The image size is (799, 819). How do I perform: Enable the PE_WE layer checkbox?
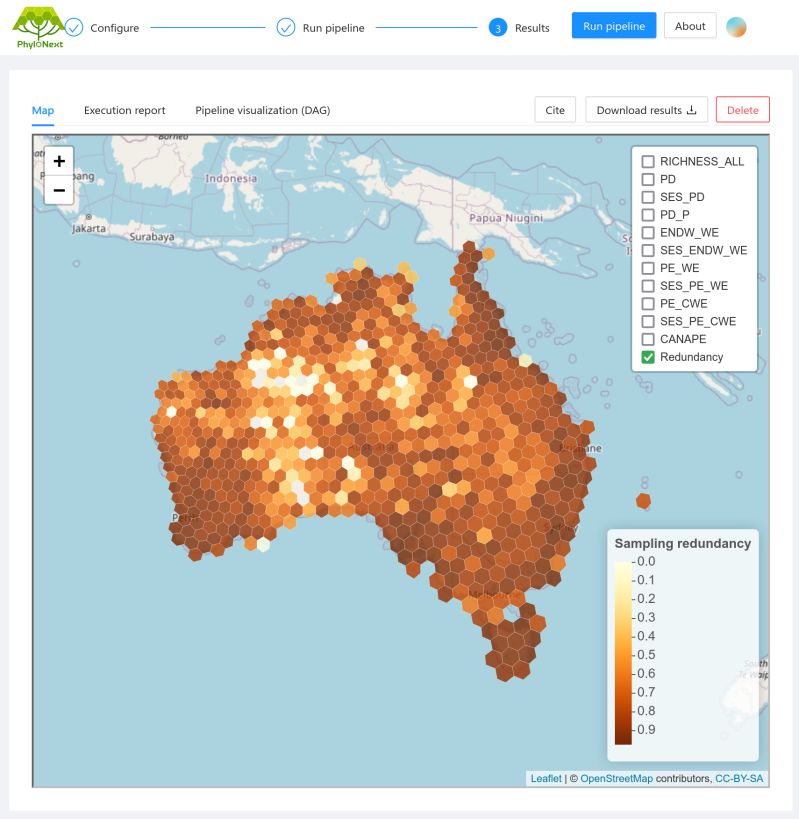point(648,268)
